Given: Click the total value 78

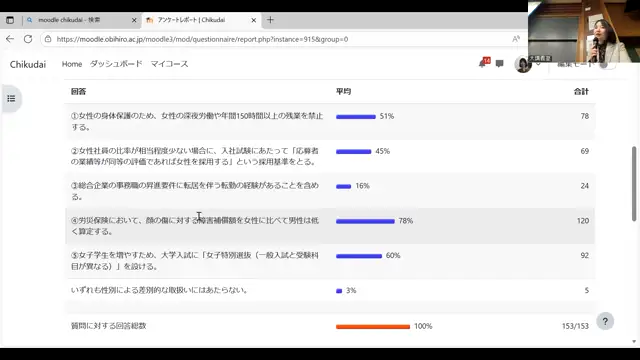Looking at the screenshot, I should click(x=584, y=116).
